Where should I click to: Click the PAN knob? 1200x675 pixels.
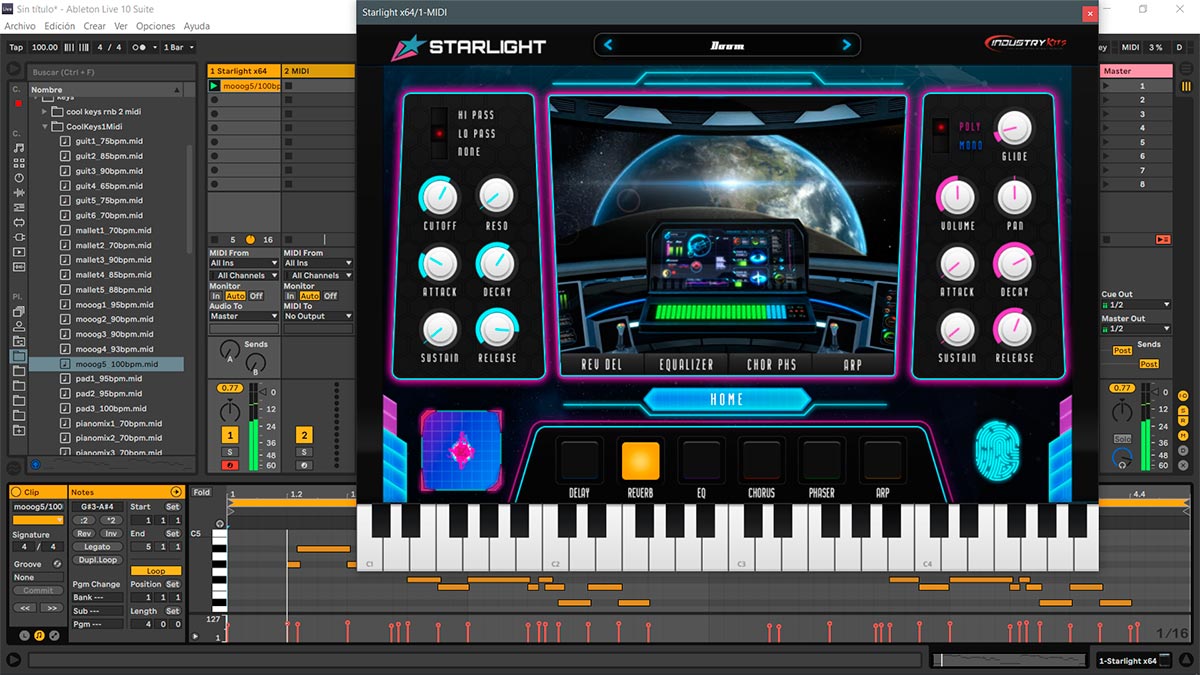[1014, 197]
